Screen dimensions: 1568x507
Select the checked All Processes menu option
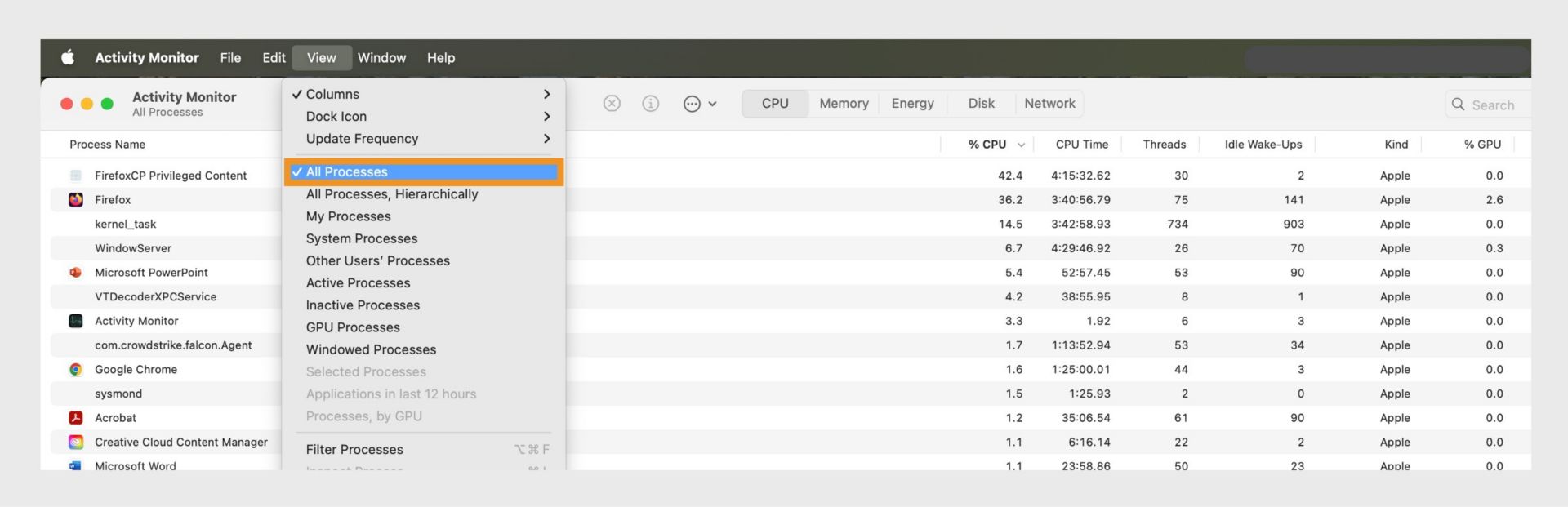347,172
